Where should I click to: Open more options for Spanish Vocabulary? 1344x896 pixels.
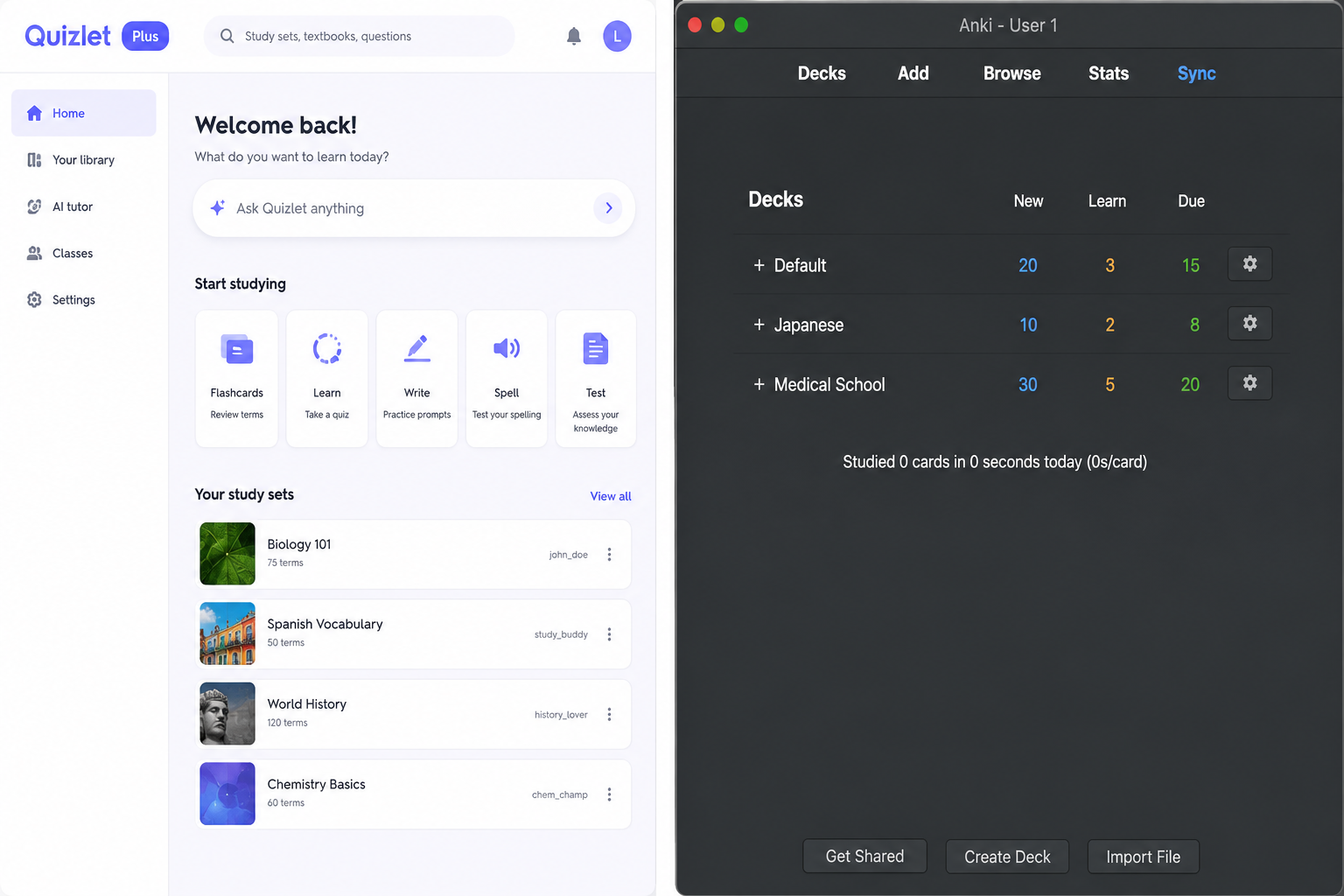point(609,634)
